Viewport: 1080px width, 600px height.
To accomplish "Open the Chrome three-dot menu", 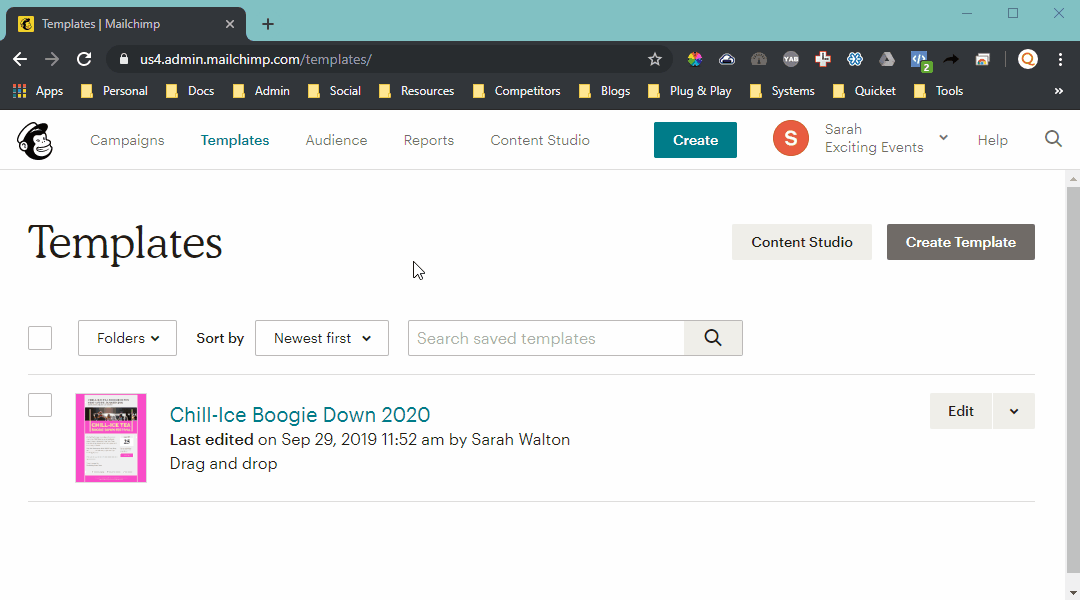I will [1060, 59].
